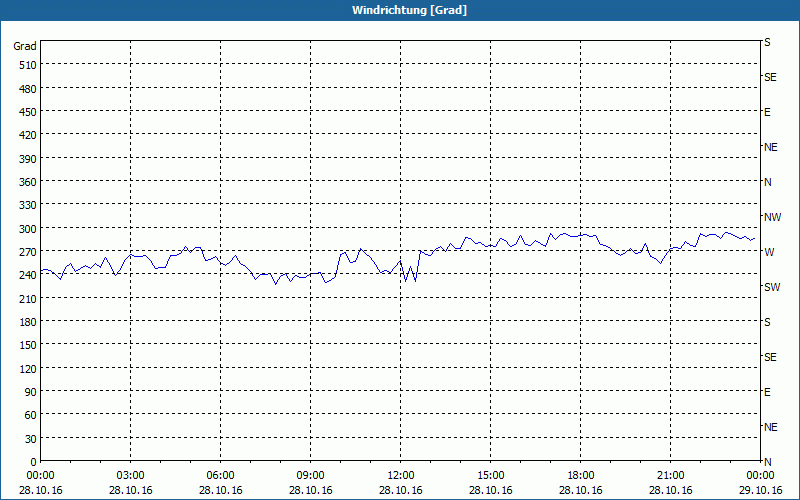Pick the 330 y-axis tick label
Screen dimensions: 800x500
point(28,205)
